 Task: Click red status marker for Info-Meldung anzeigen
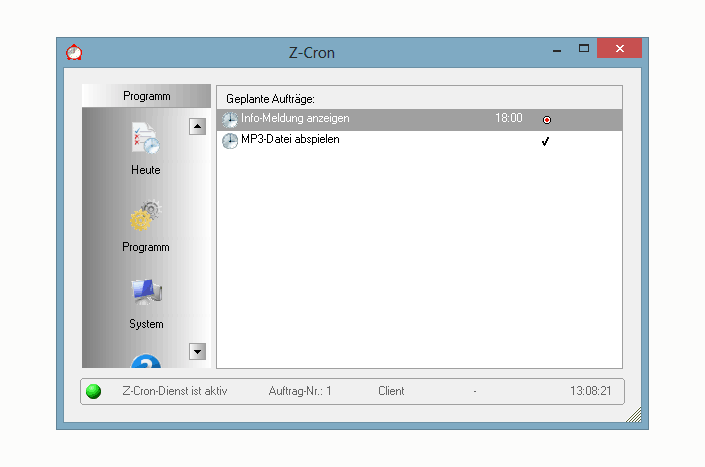click(547, 120)
